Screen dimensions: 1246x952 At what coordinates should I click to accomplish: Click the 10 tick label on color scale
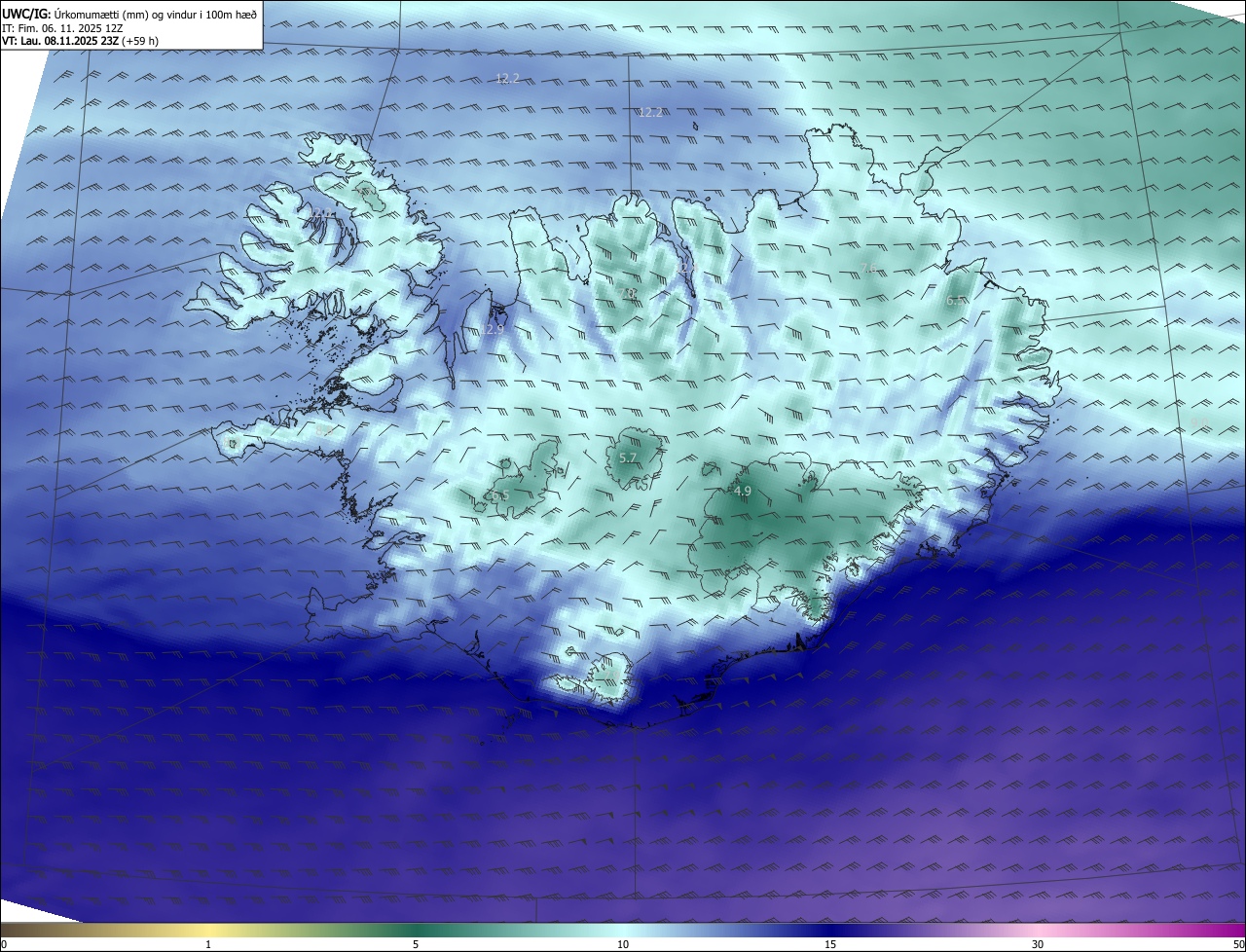(623, 944)
